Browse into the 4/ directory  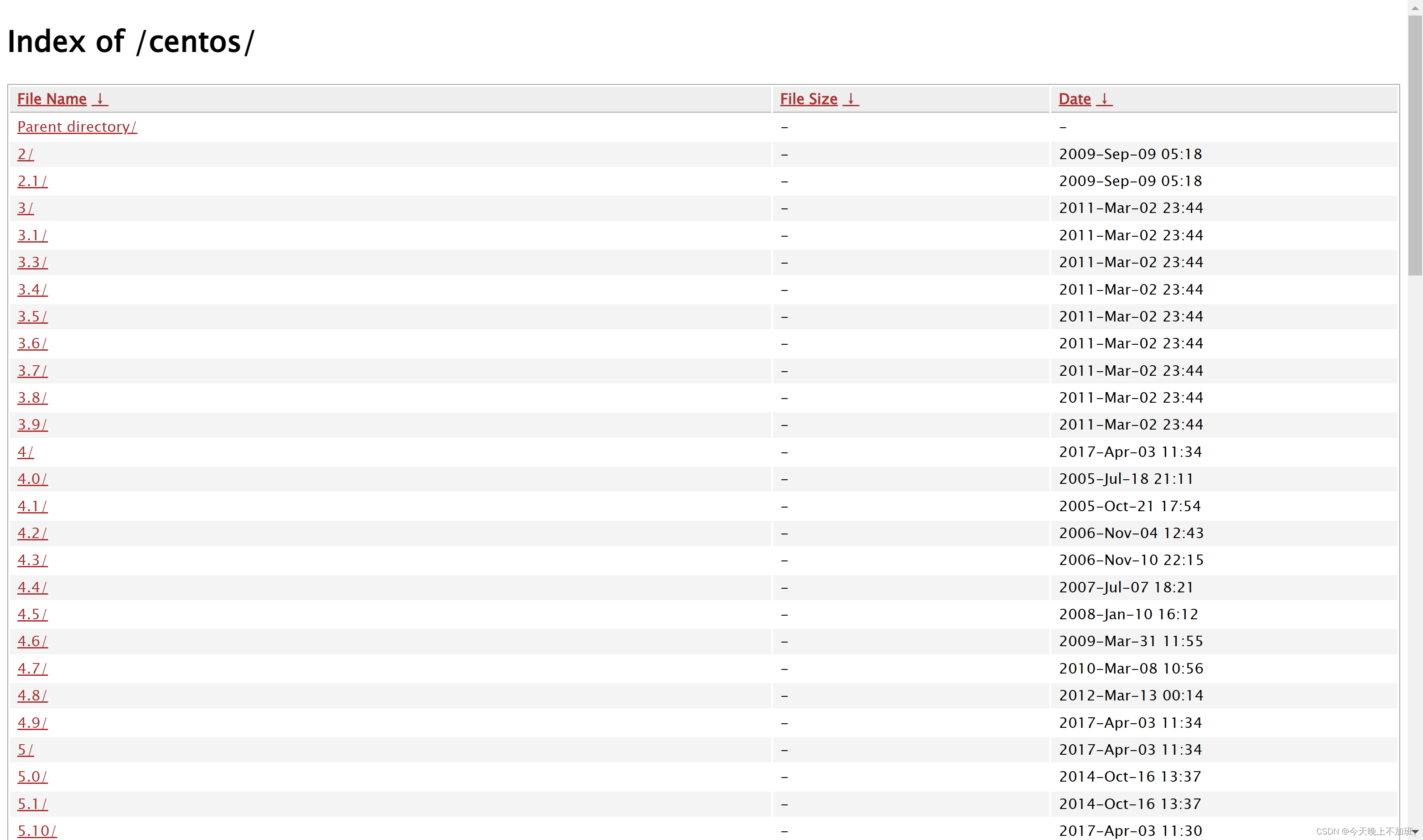coord(26,452)
